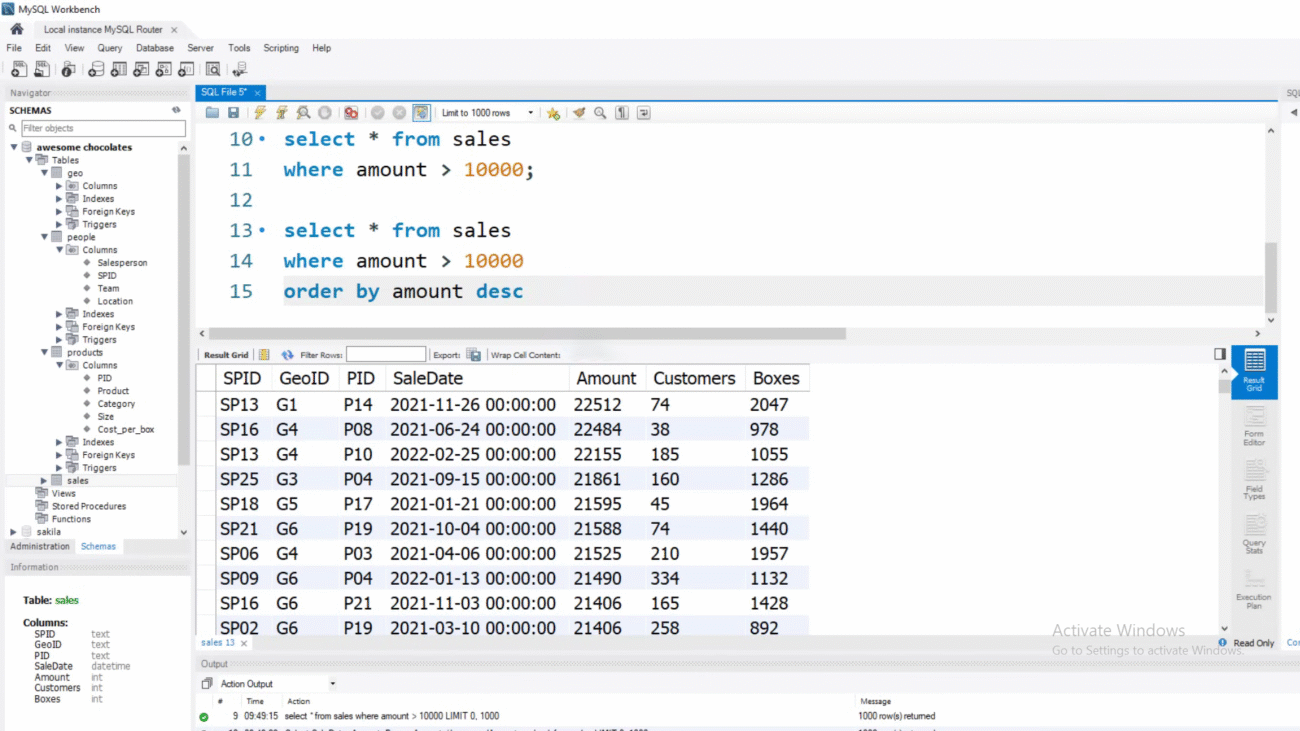
Task: Click the home screen icon
Action: coord(16,29)
